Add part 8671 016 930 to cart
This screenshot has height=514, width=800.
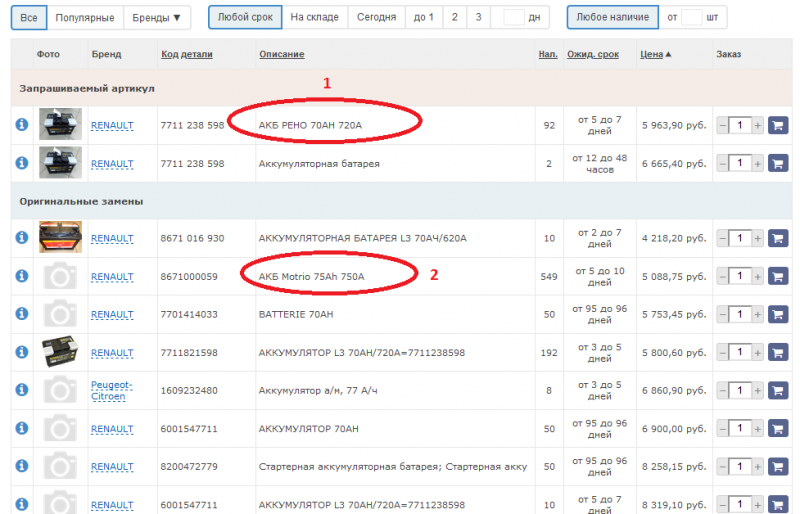[x=778, y=238]
